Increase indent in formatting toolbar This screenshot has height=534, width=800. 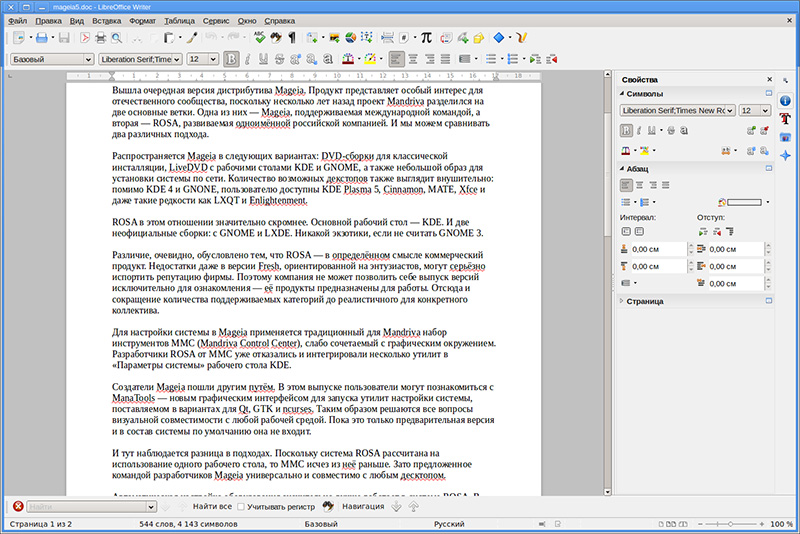[535, 59]
